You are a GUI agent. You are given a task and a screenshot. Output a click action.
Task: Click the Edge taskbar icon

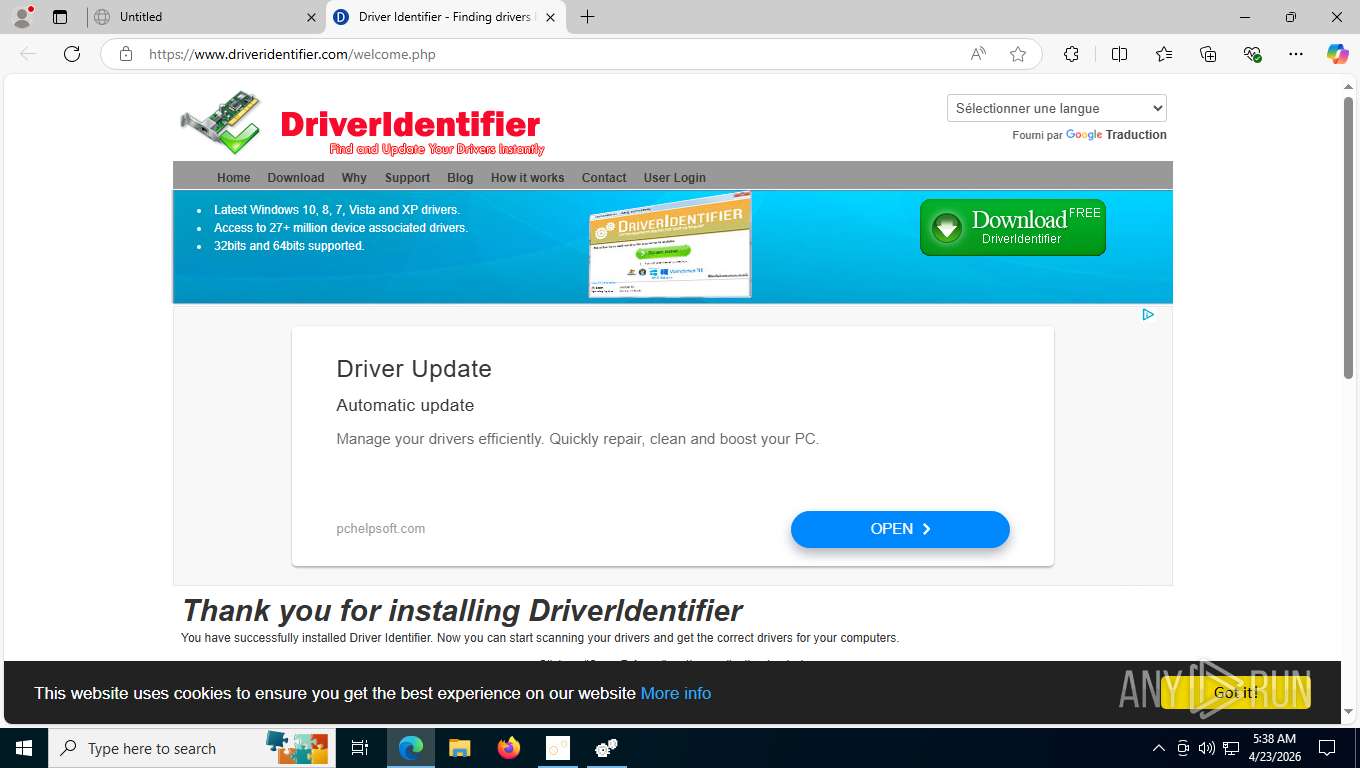(x=410, y=748)
